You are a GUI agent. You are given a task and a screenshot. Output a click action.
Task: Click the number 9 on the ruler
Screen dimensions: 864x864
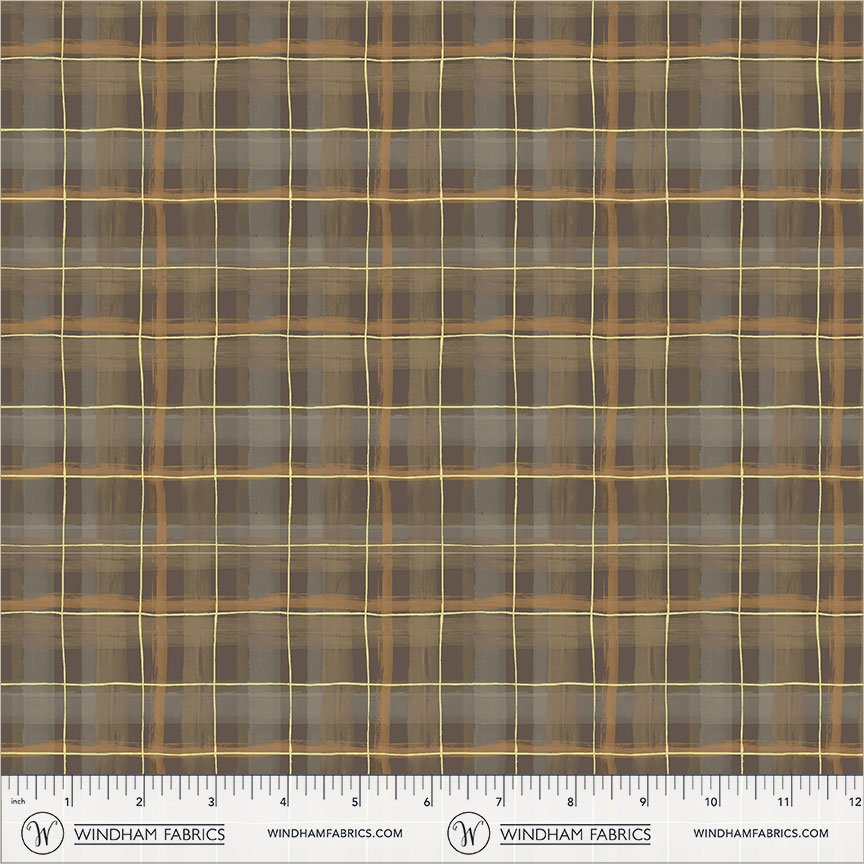coord(643,802)
